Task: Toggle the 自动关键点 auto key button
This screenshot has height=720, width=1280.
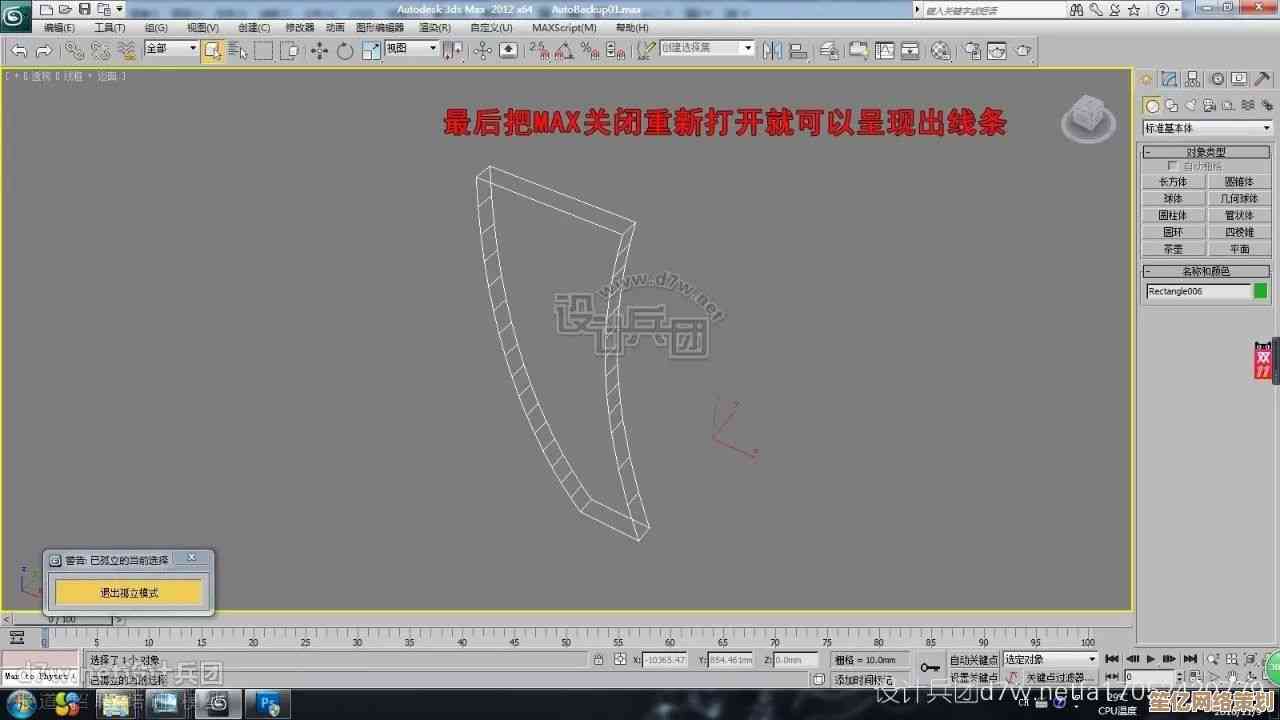Action: pos(973,660)
